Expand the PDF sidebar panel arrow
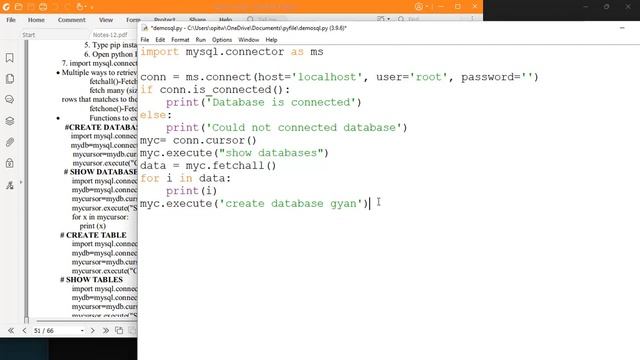The image size is (640, 360). point(21,182)
